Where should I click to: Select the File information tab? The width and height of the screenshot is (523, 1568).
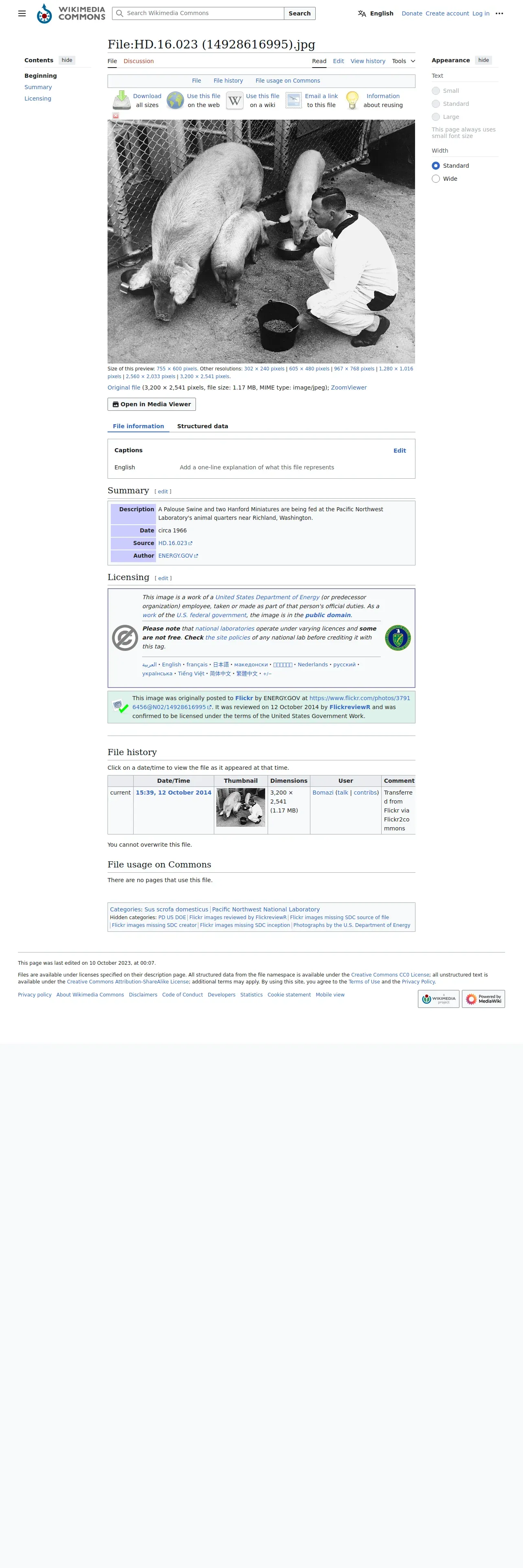click(138, 426)
